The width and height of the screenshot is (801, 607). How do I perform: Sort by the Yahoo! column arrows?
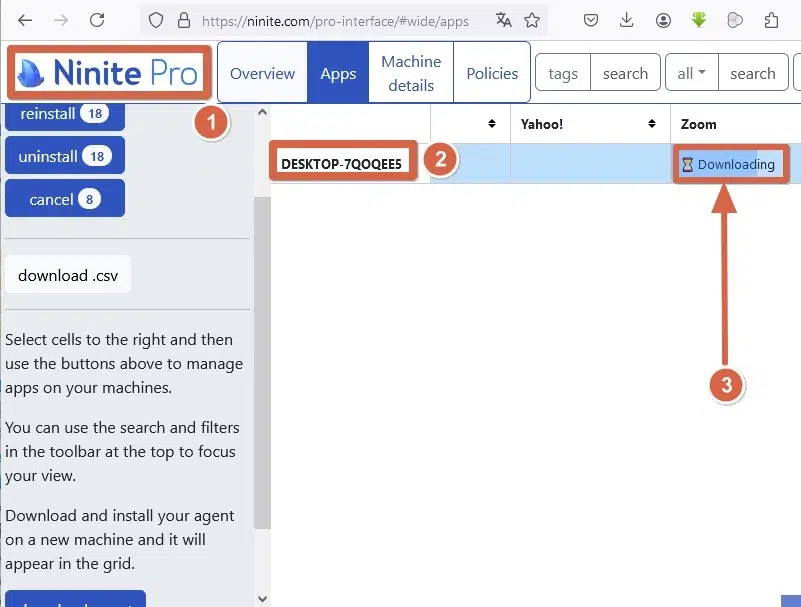click(x=652, y=124)
